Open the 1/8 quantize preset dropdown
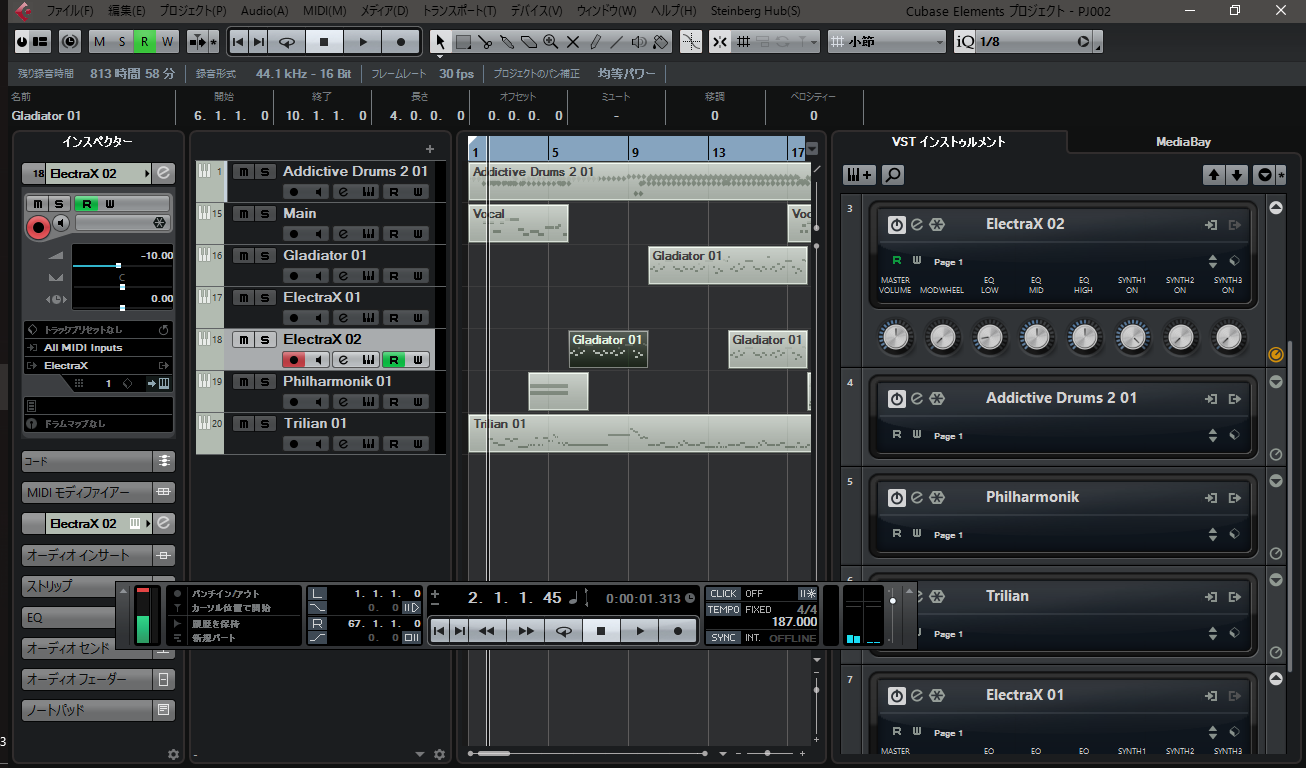Viewport: 1306px width, 768px height. [1035, 42]
